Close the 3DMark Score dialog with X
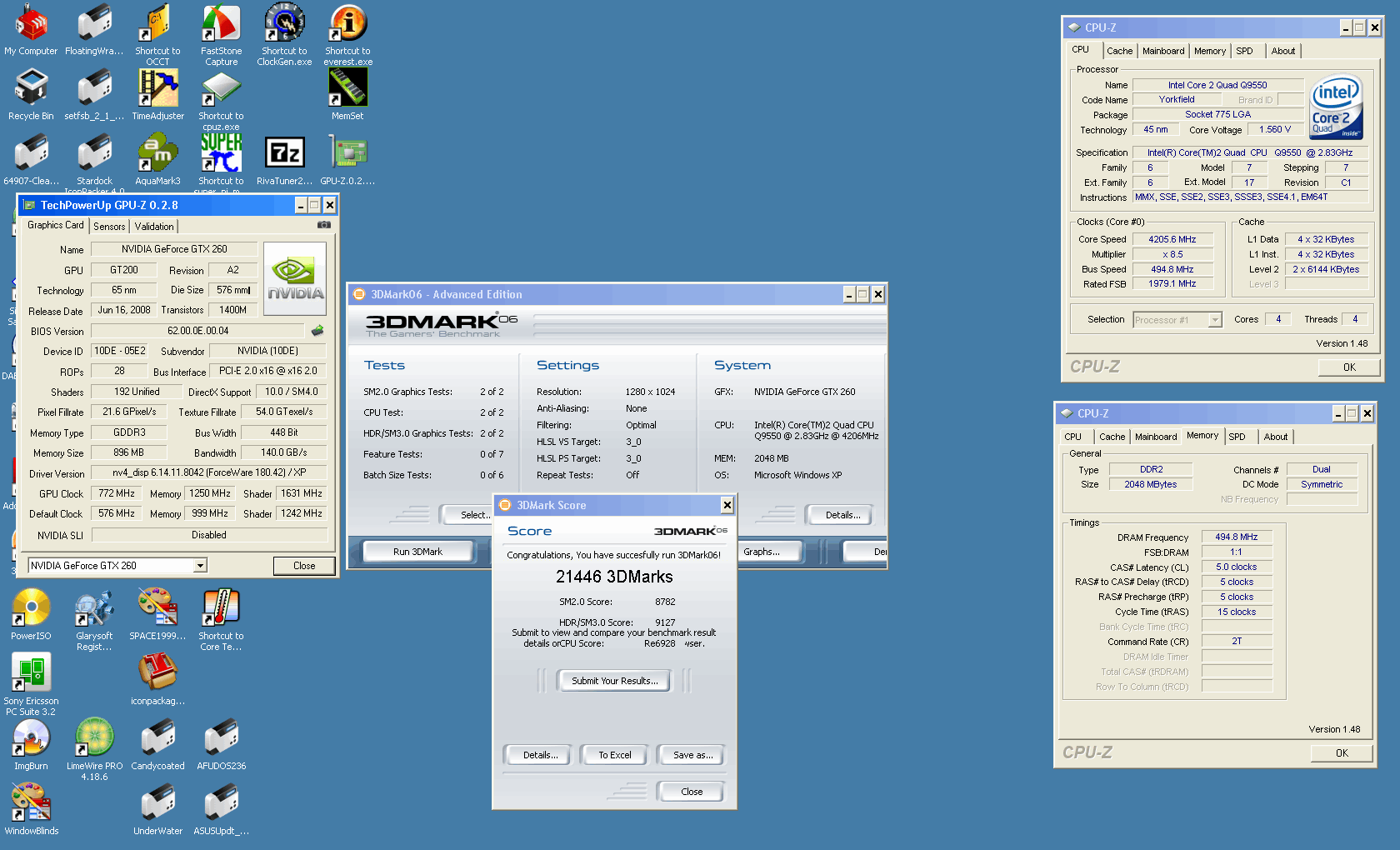1400x850 pixels. [x=727, y=505]
